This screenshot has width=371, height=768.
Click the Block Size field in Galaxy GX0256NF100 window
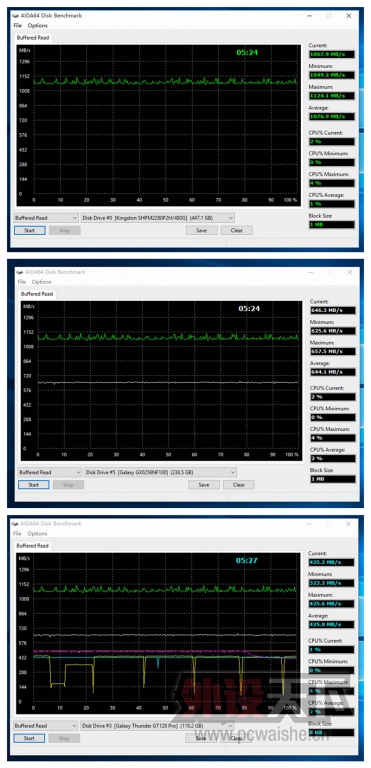pos(333,479)
